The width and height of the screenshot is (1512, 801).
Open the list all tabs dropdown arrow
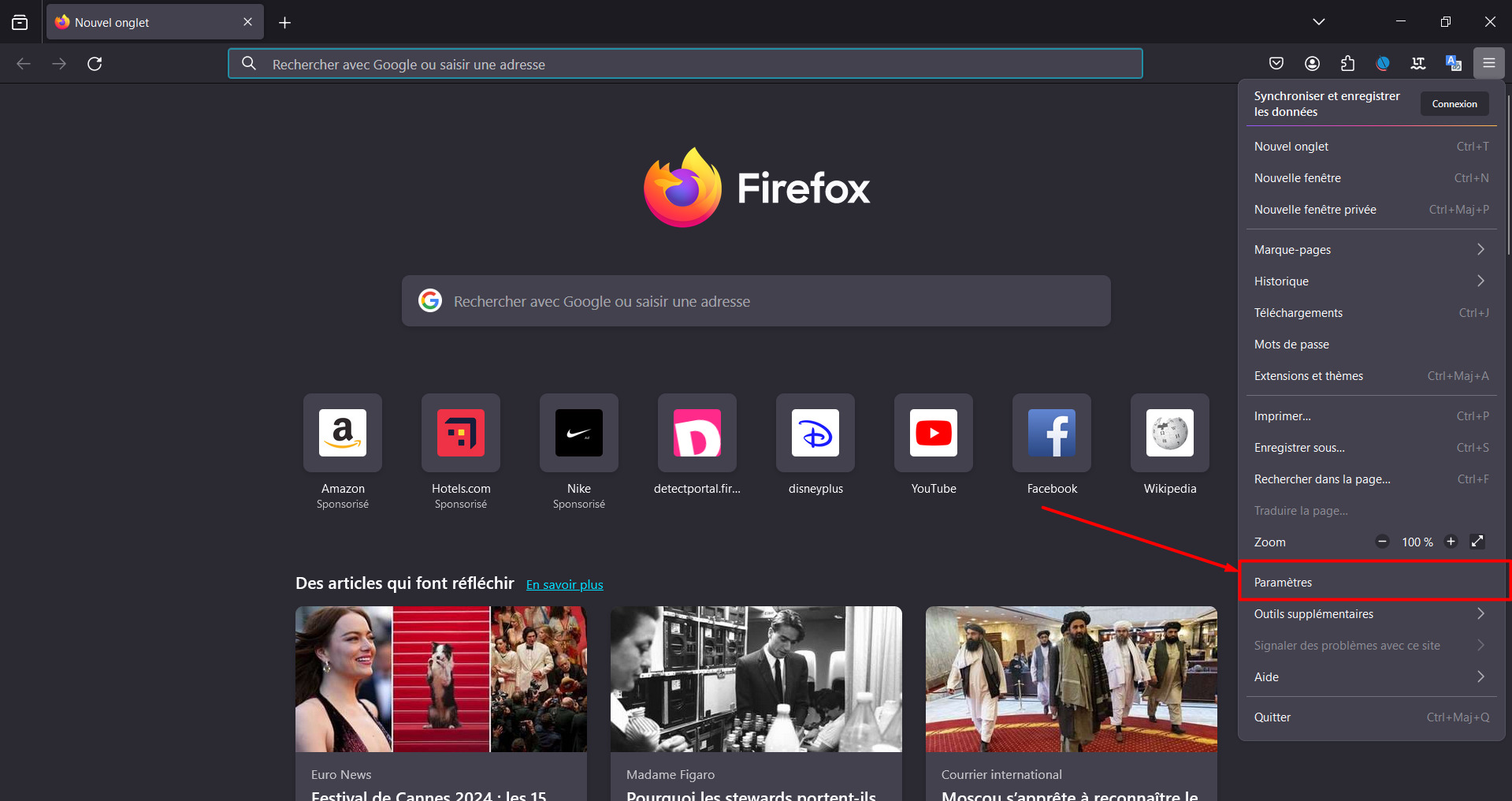pos(1319,22)
